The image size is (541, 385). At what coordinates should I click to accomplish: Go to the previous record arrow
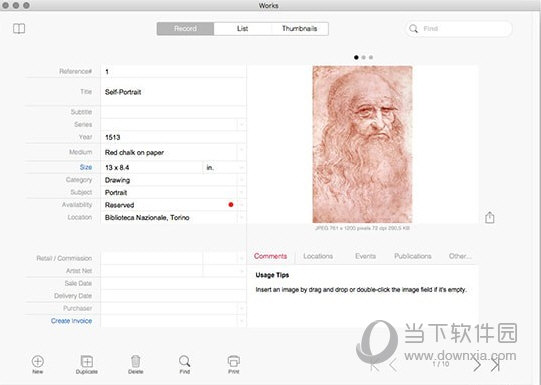(393, 365)
